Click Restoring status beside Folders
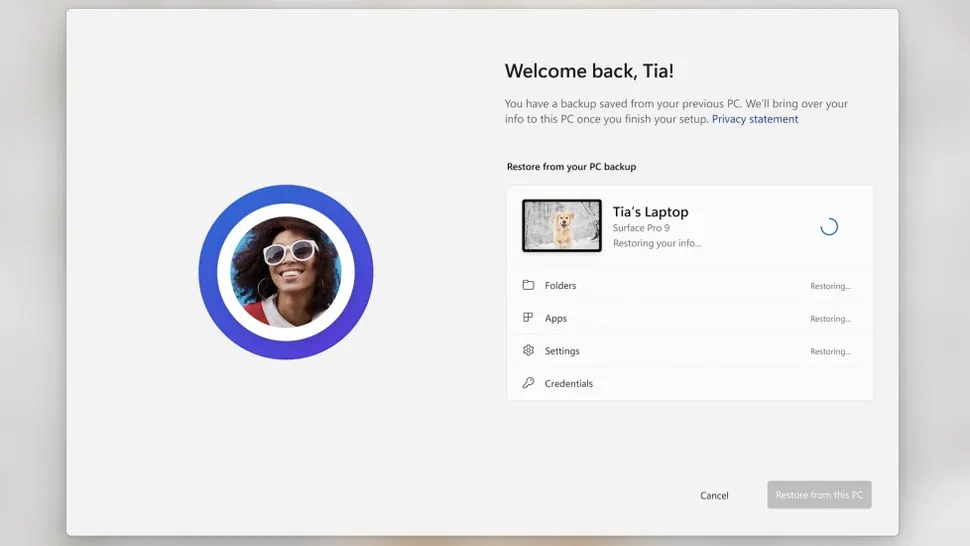 [x=830, y=286]
